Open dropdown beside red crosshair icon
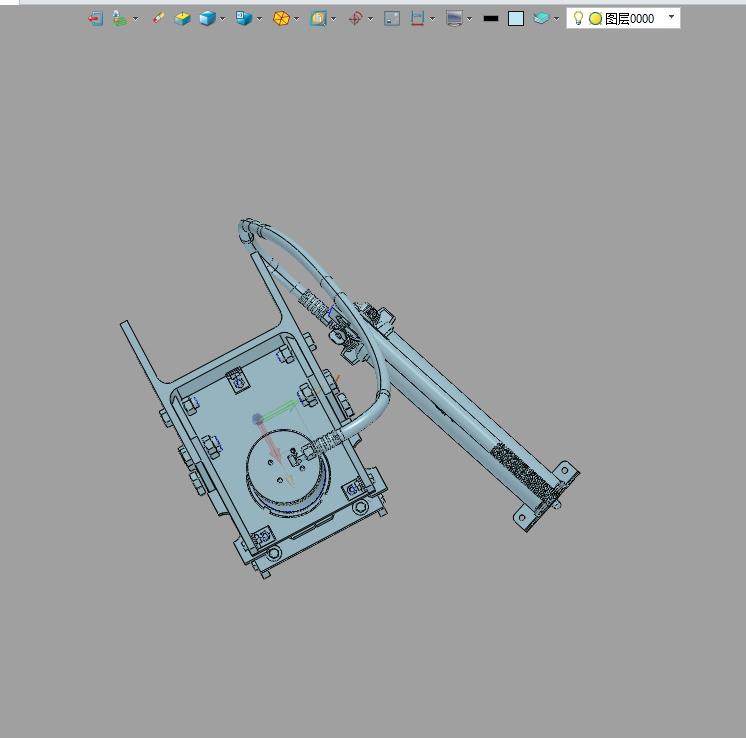Screen dimensions: 746x738 click(370, 19)
